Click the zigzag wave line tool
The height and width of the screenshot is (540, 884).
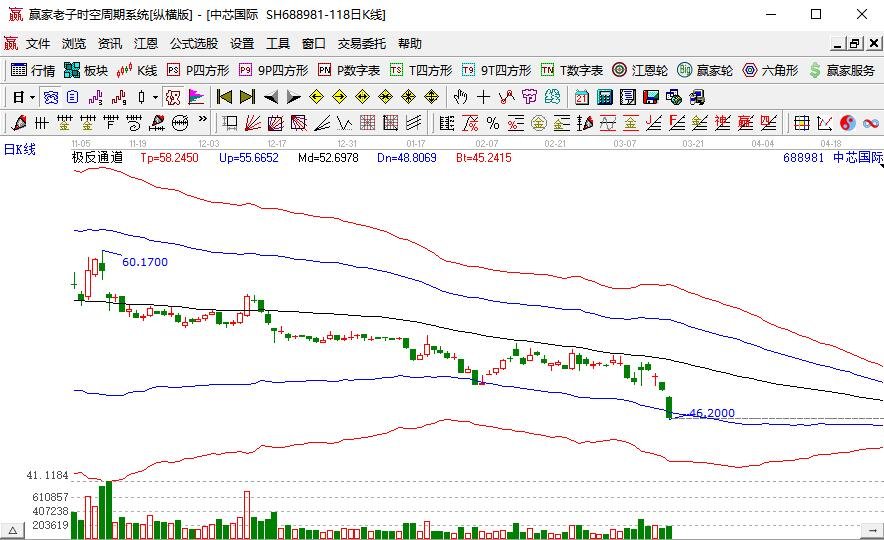click(506, 98)
